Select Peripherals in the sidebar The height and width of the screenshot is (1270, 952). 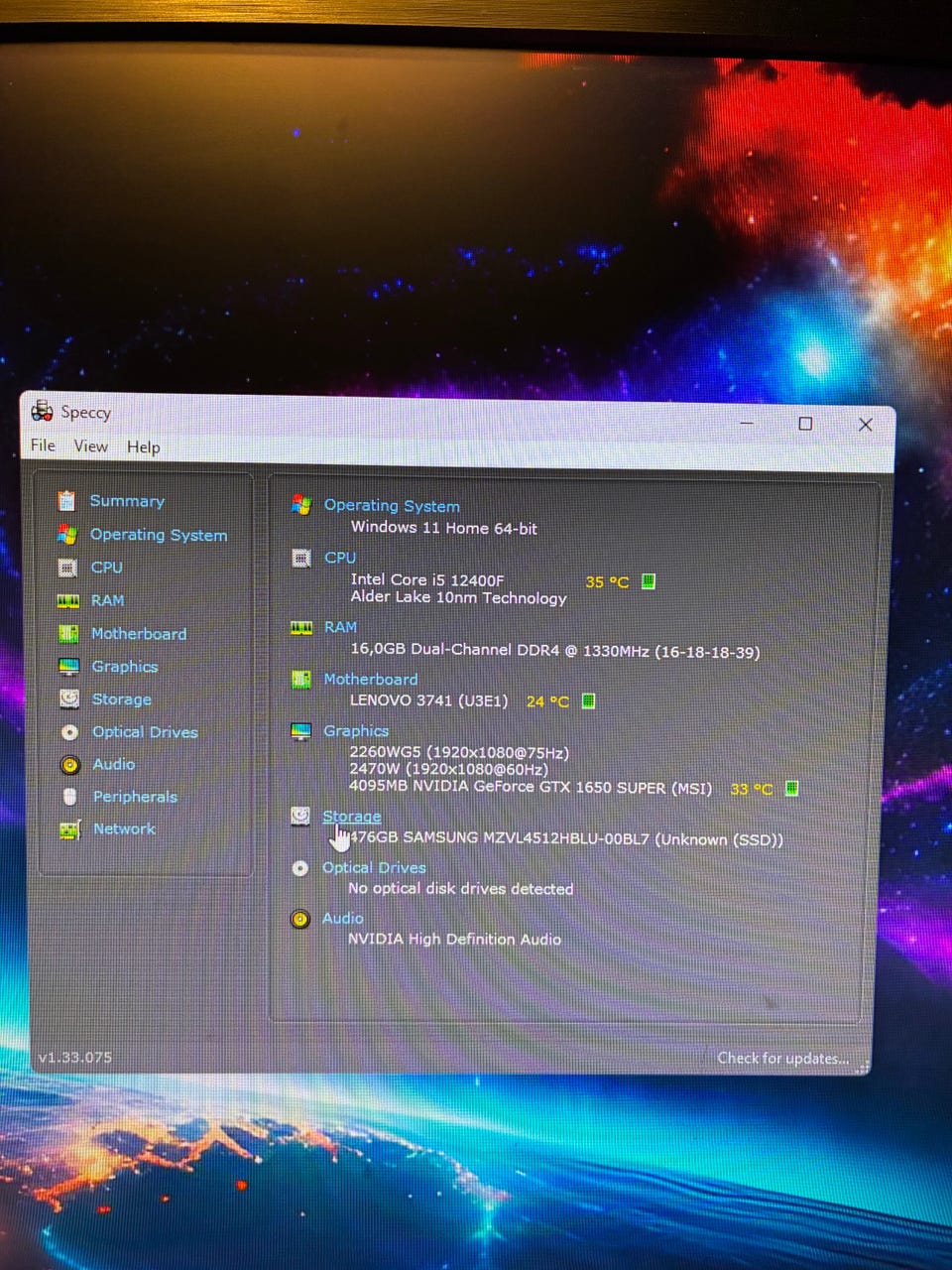coord(135,797)
